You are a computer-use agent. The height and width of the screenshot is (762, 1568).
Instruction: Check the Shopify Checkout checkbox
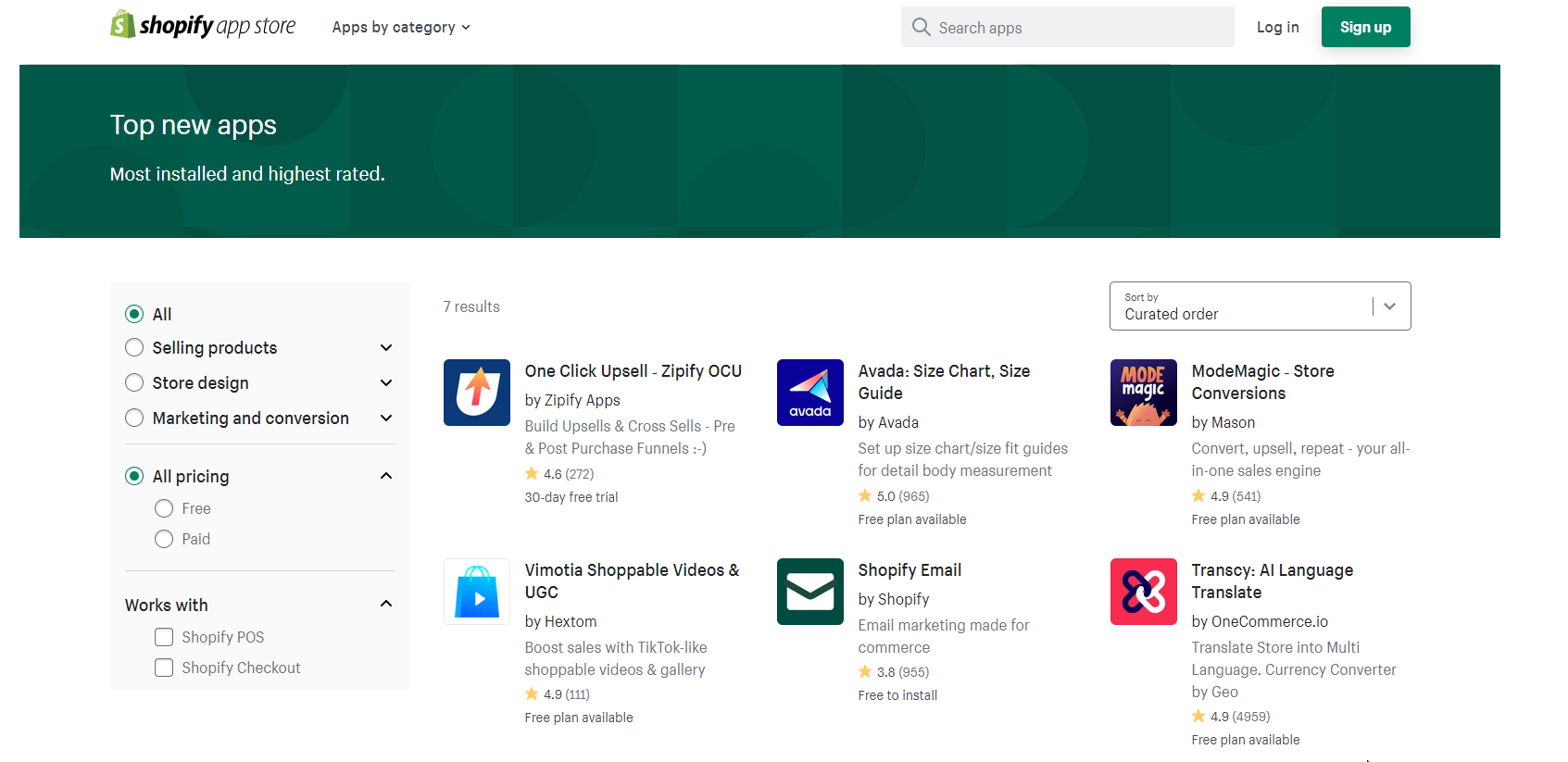164,668
